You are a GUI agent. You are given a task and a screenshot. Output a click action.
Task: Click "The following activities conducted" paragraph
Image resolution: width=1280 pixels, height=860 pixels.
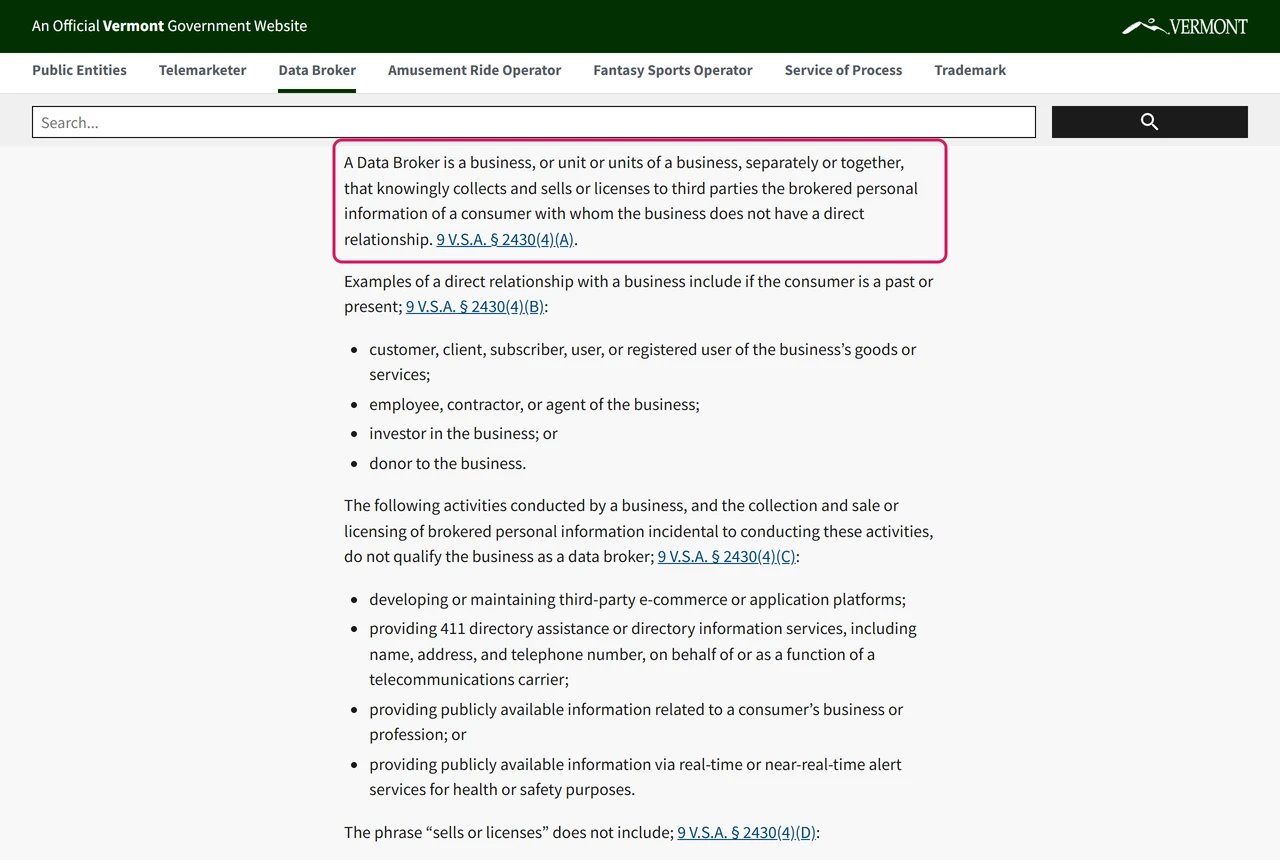point(639,531)
